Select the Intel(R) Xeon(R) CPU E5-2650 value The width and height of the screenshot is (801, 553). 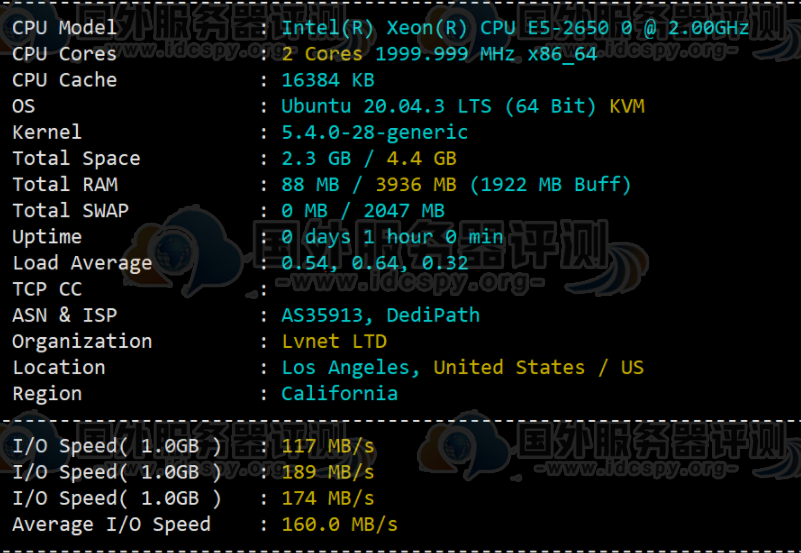click(x=515, y=28)
